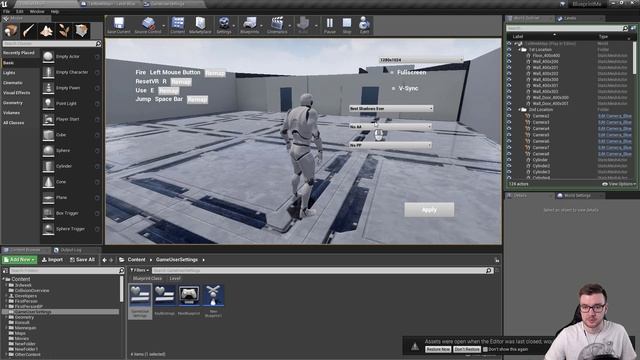Click the Eject toolbar icon
The image size is (640, 360).
coord(364,25)
